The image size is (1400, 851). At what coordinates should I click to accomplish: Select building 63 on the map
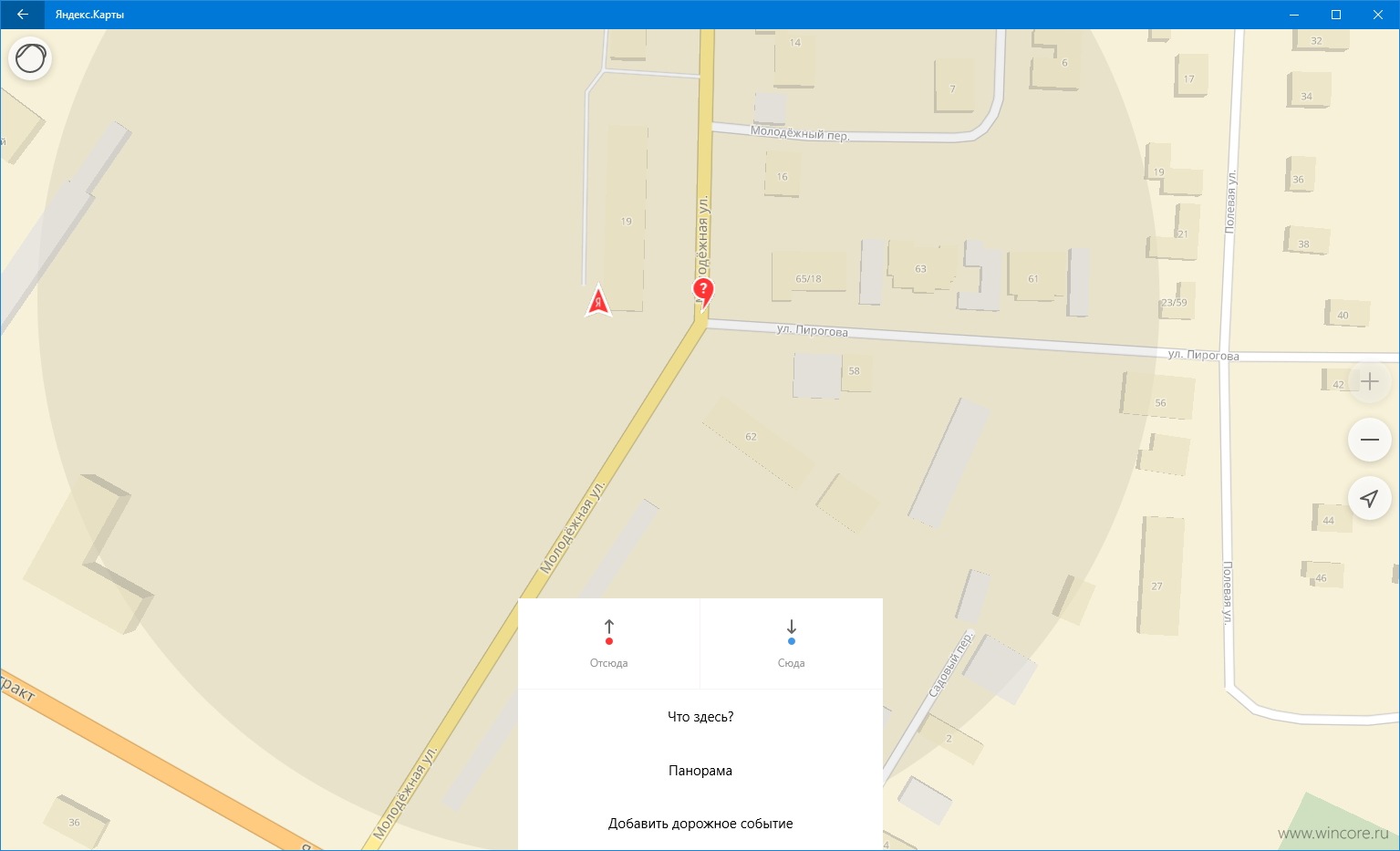[920, 268]
